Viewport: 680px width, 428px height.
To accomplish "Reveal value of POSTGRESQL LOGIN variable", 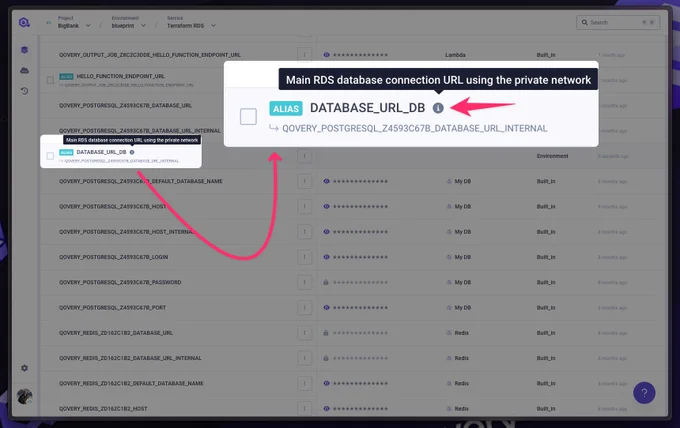I will (327, 257).
